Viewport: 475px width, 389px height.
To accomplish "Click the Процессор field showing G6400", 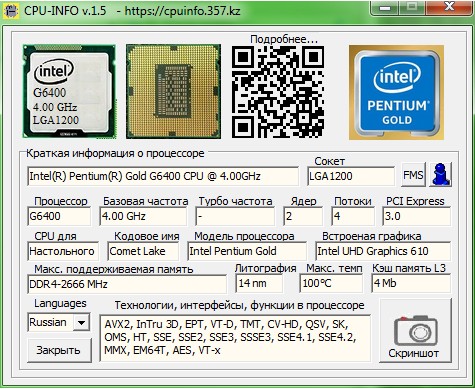I will coord(59,216).
